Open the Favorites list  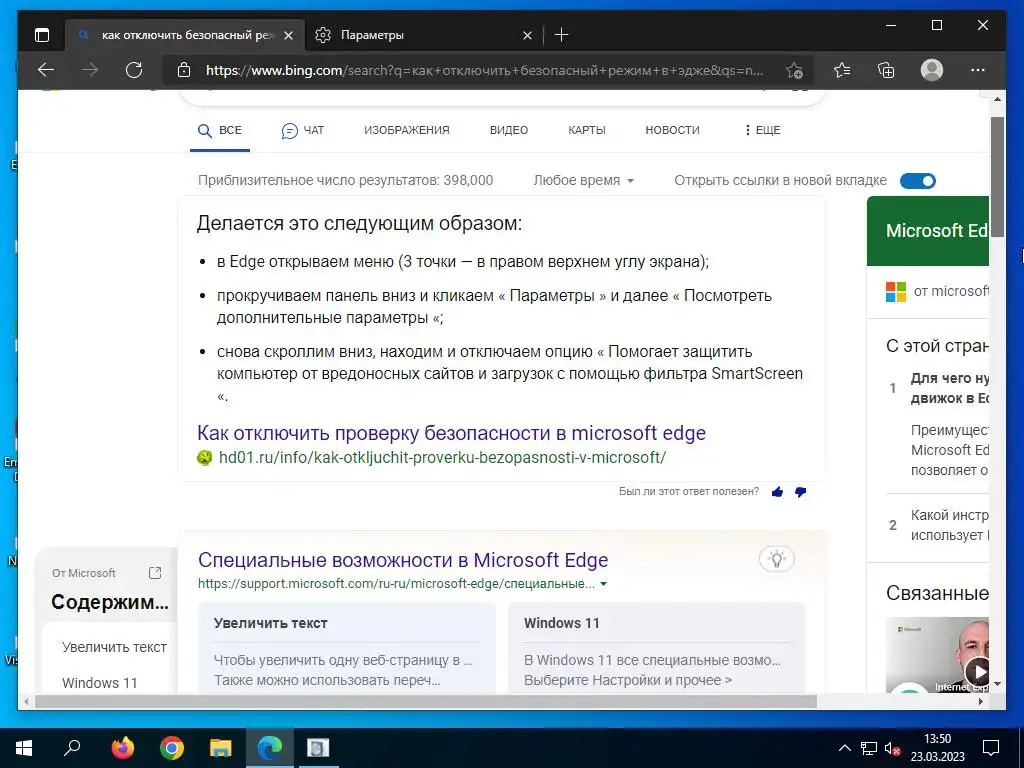tap(842, 70)
